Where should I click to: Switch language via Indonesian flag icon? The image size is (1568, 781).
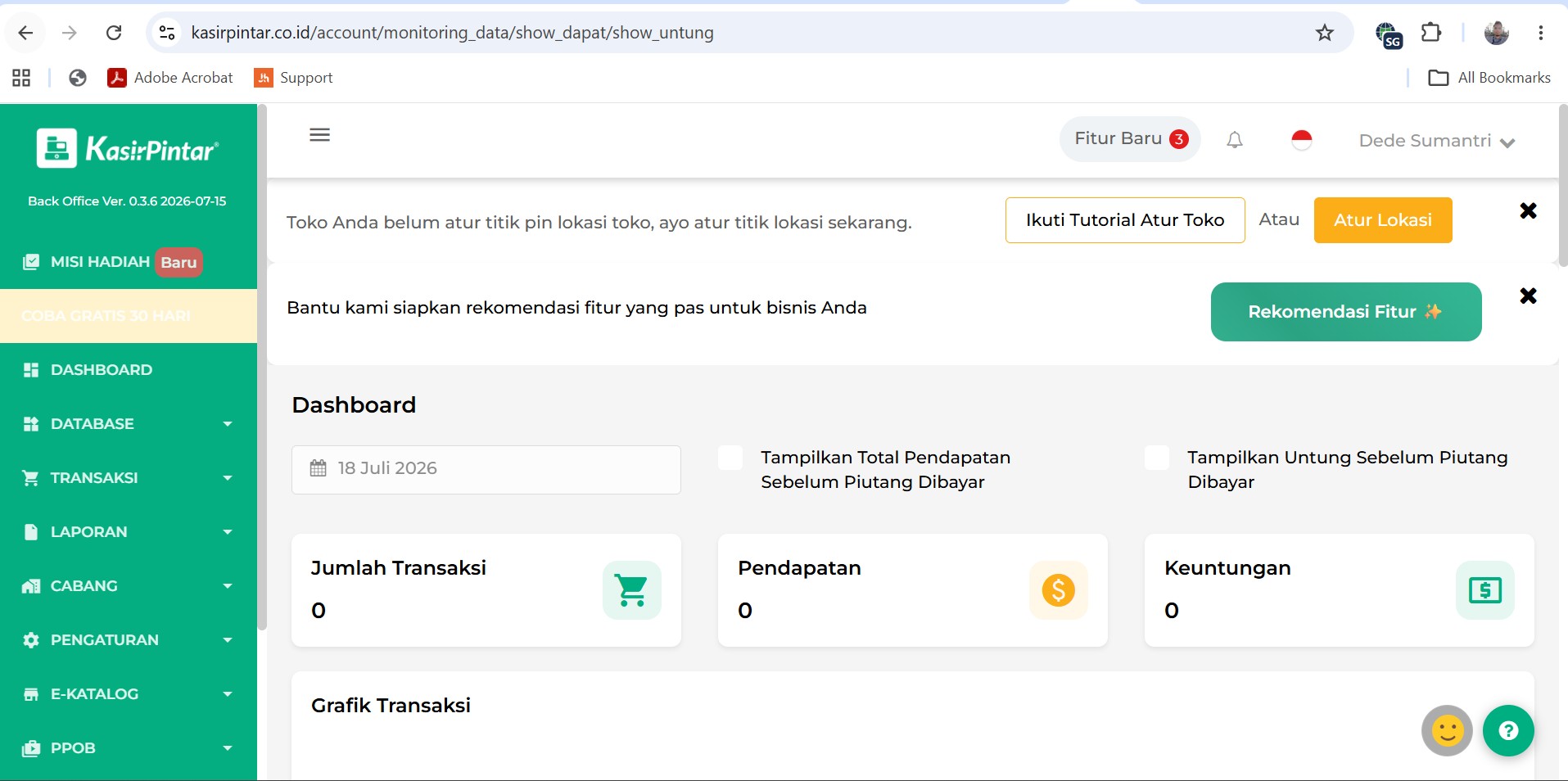1302,140
